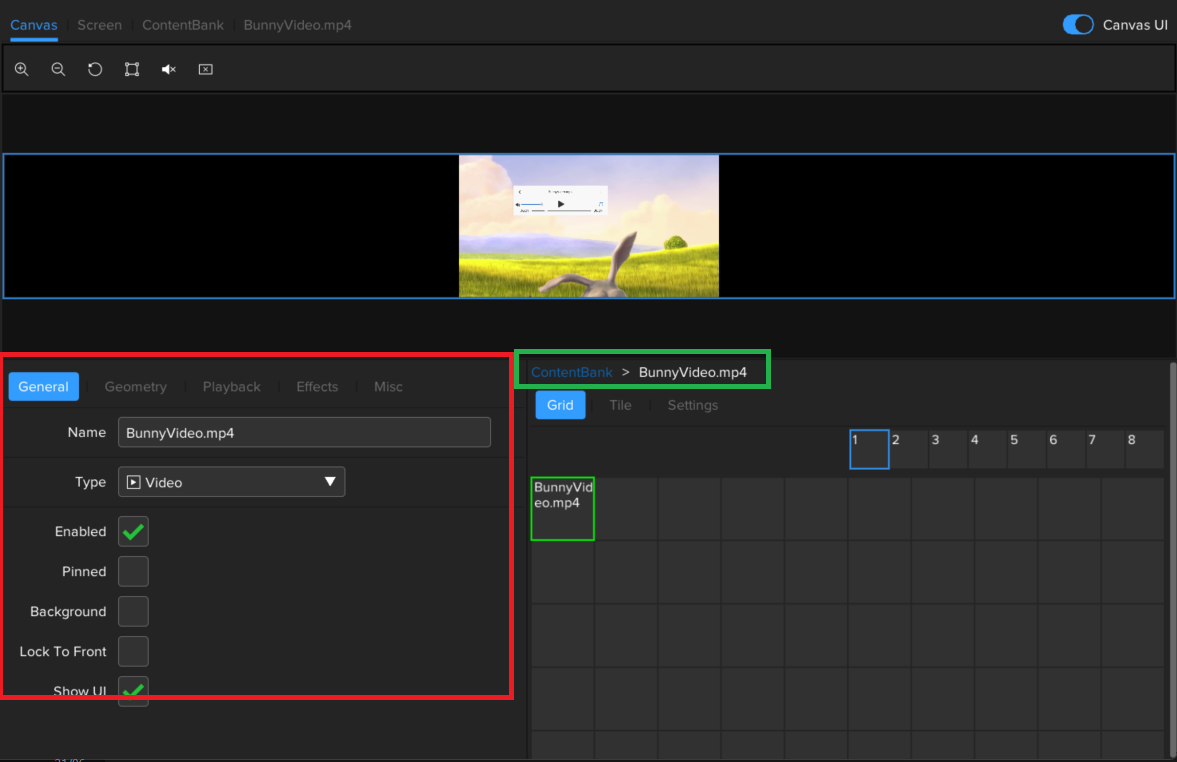Select the Tile view button

[x=620, y=405]
